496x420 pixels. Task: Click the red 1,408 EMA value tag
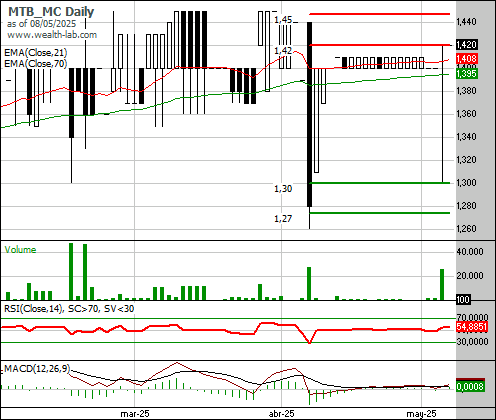[x=467, y=59]
